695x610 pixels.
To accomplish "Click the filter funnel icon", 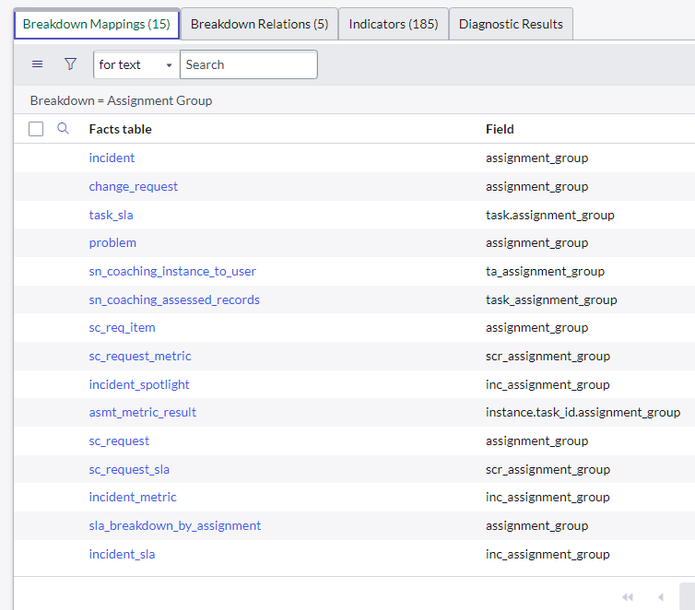I will tap(70, 64).
